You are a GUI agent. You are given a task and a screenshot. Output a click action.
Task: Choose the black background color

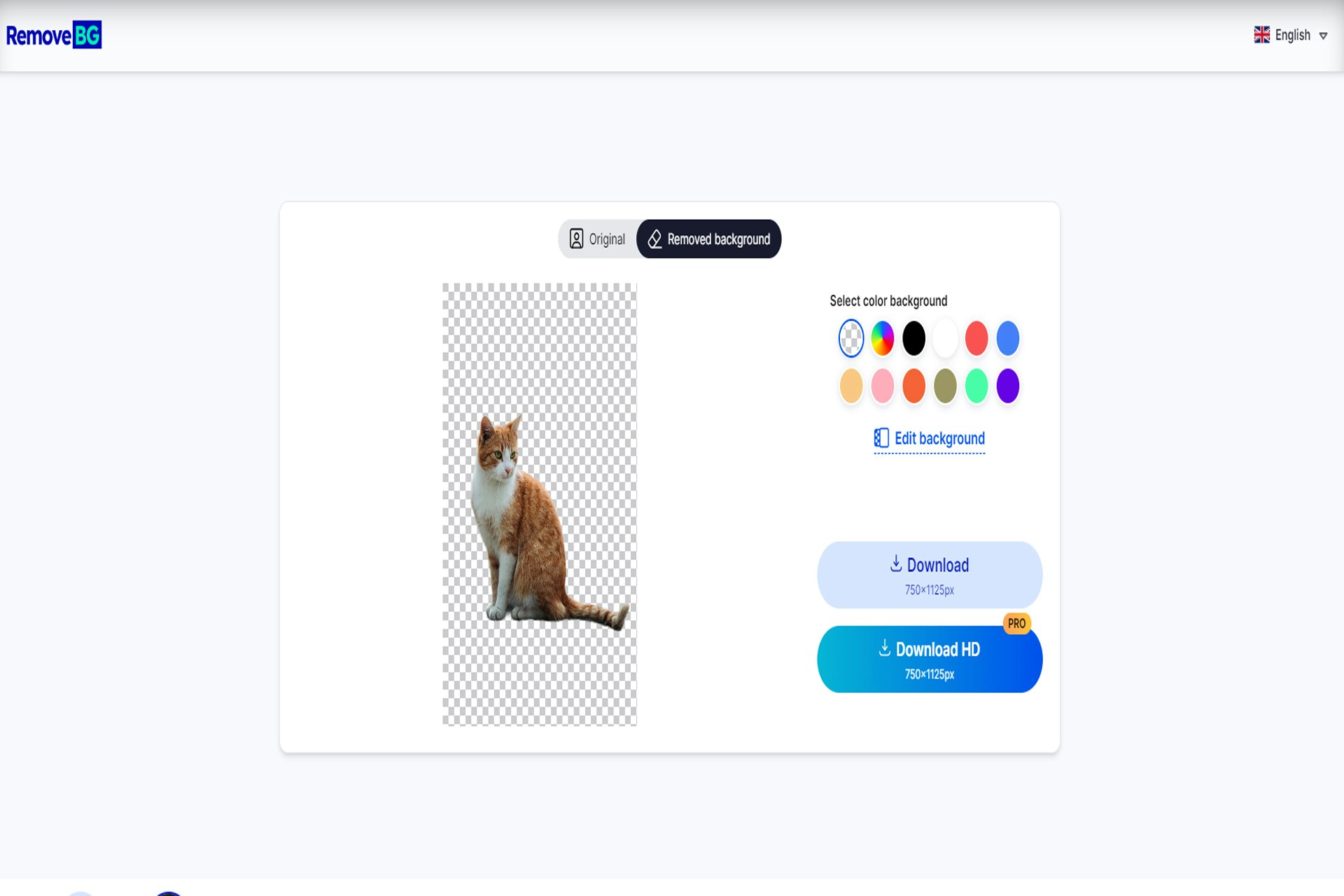point(913,339)
